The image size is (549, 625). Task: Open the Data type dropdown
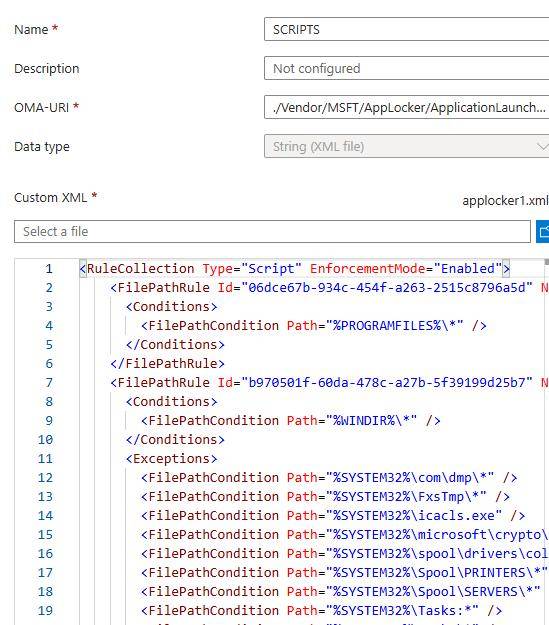(406, 146)
